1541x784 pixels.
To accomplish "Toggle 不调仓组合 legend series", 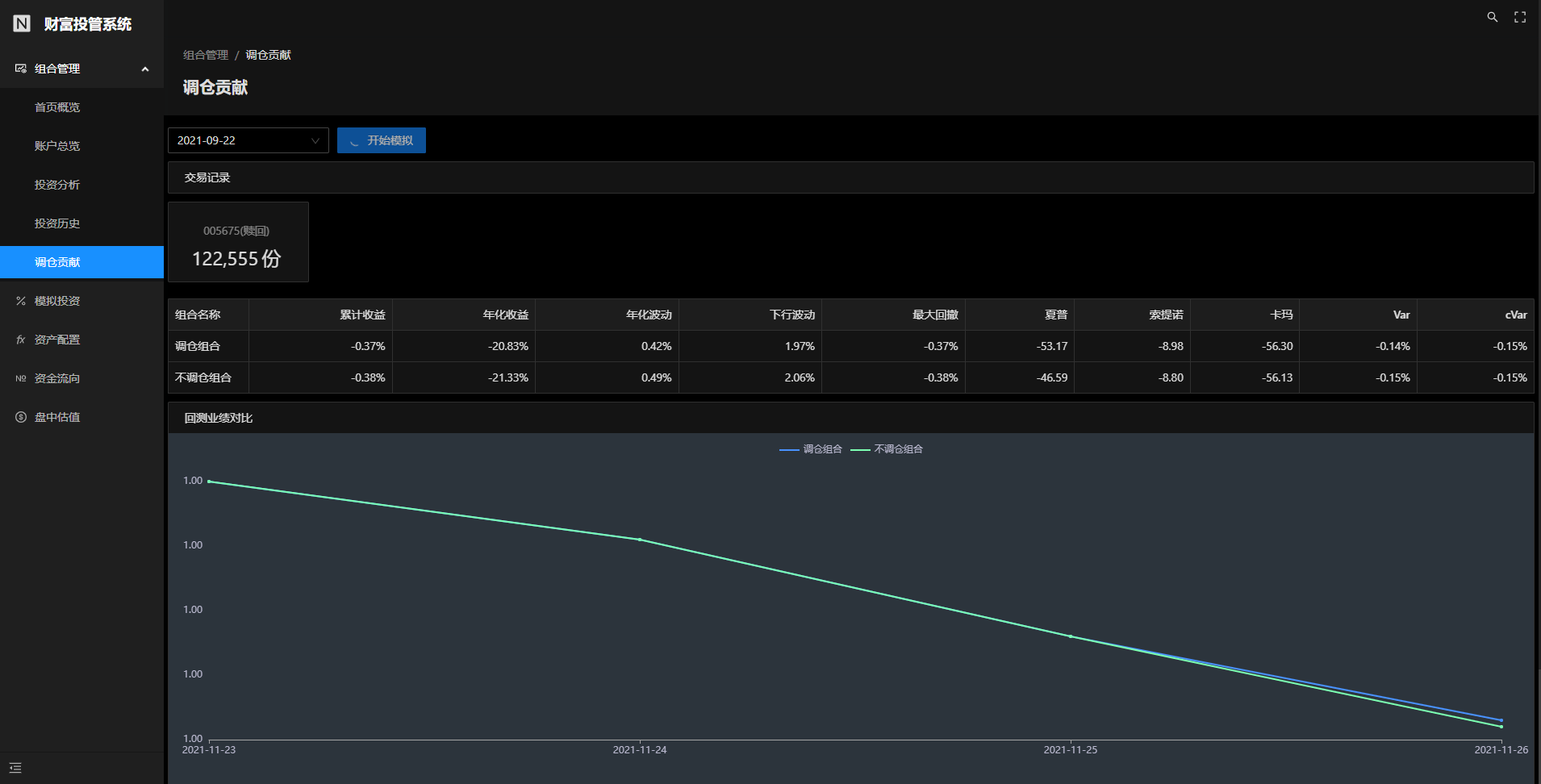I will click(x=887, y=449).
